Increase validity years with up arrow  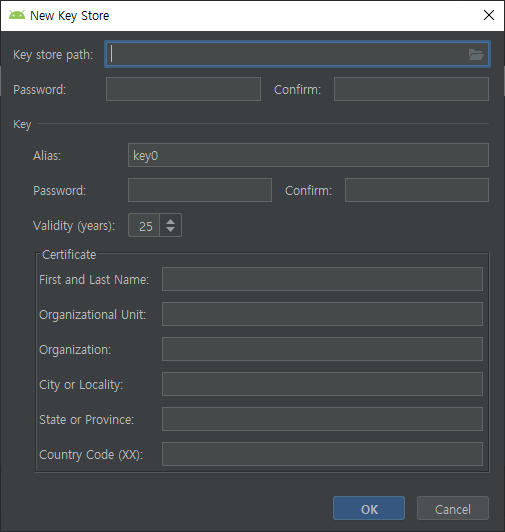tap(170, 221)
